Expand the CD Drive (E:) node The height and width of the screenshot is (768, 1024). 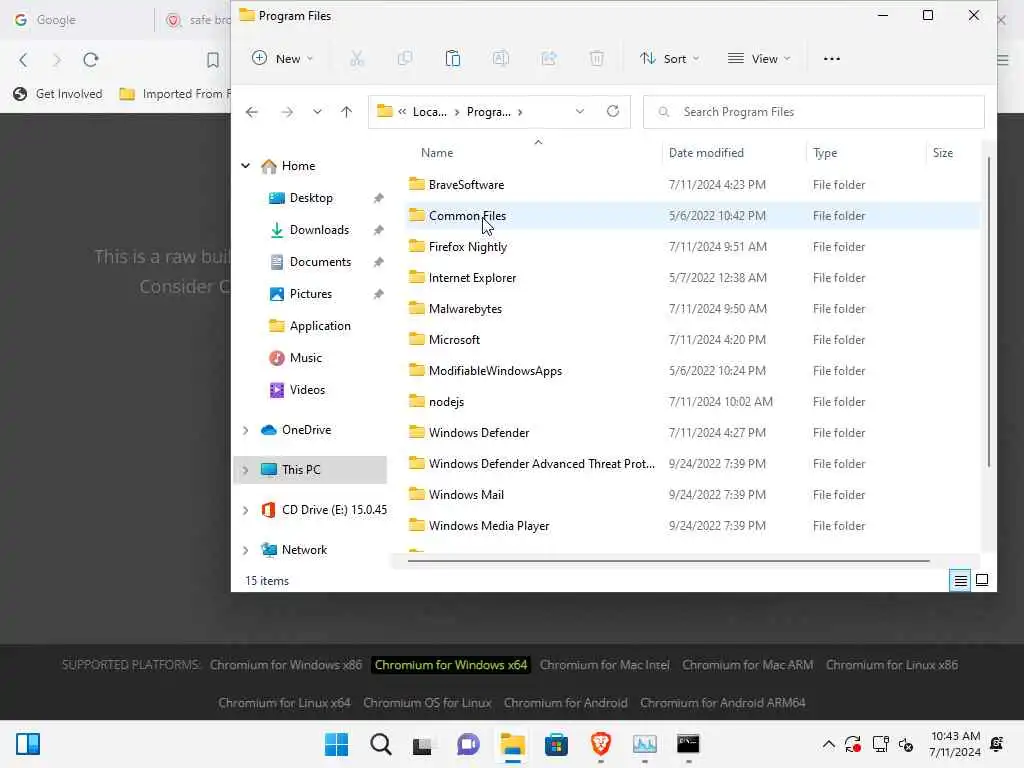pos(246,510)
